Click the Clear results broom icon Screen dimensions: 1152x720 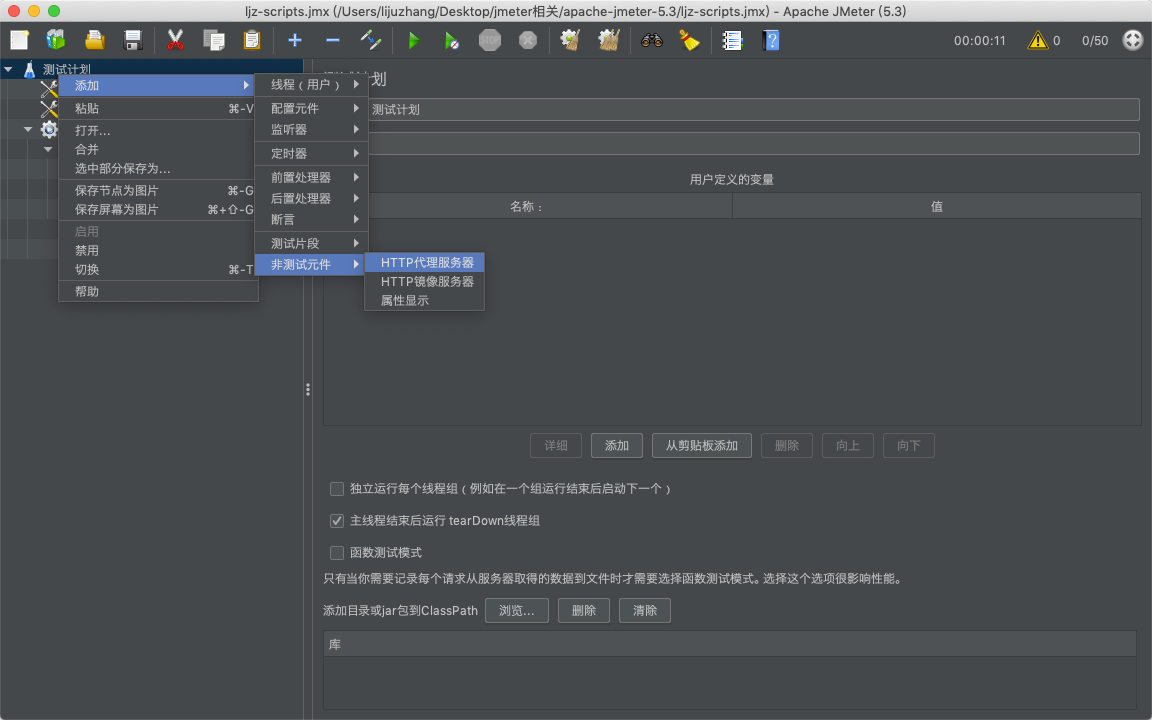571,40
